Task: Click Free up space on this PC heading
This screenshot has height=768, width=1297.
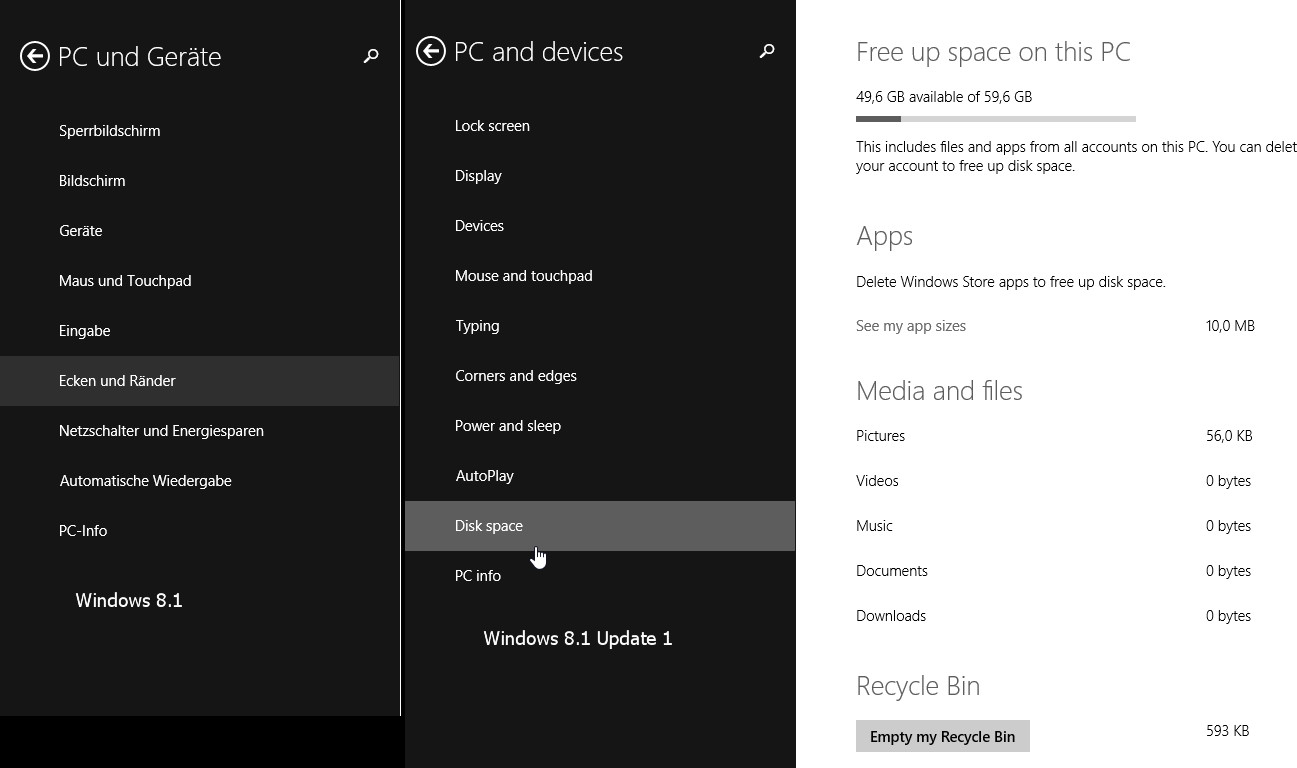Action: [993, 52]
